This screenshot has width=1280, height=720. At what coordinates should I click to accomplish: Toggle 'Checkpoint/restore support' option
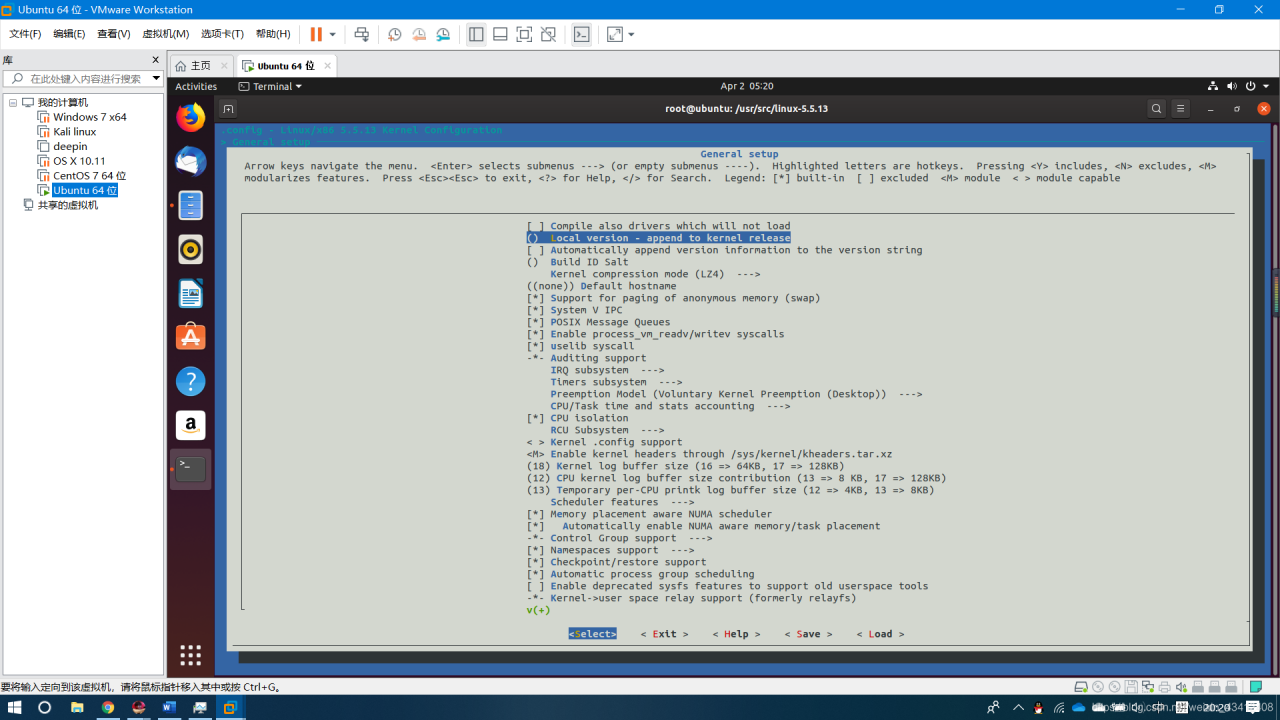(x=616, y=562)
